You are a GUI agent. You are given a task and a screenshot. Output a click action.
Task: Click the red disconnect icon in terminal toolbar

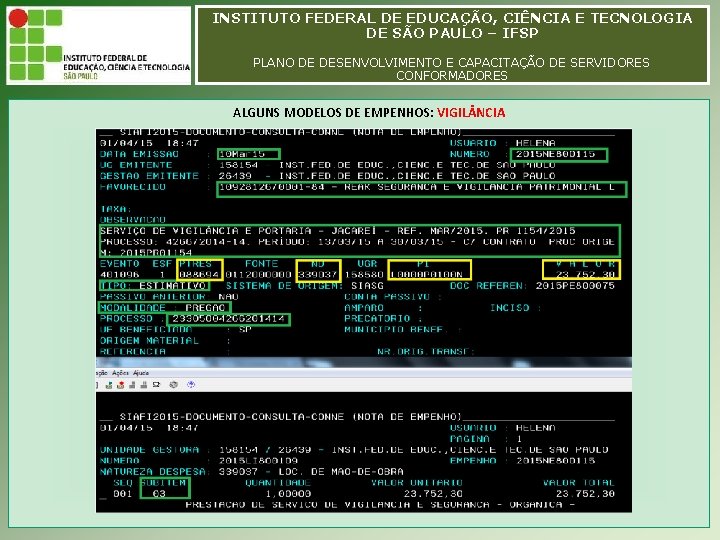click(120, 385)
